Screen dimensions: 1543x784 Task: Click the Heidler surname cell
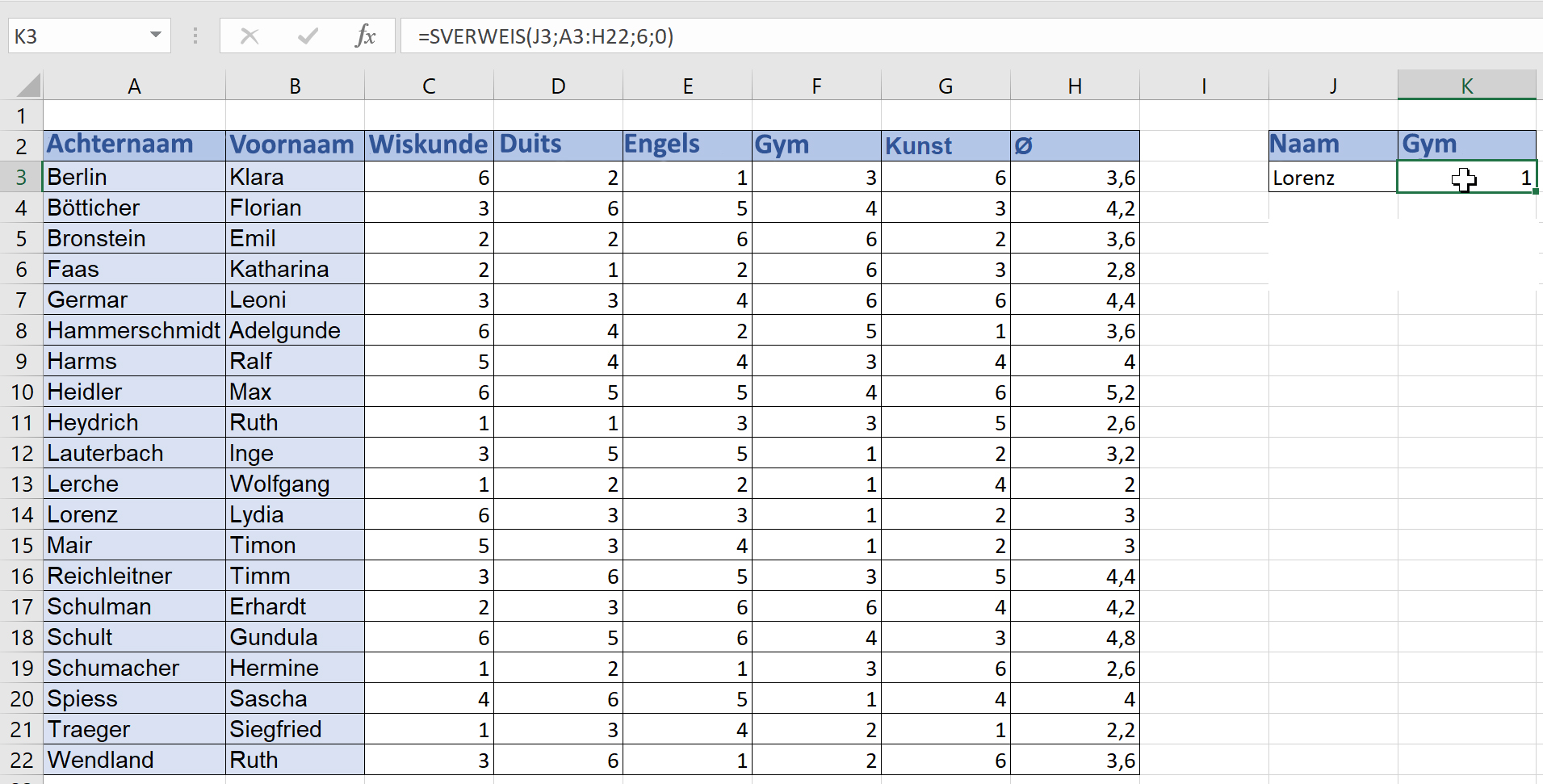(134, 392)
